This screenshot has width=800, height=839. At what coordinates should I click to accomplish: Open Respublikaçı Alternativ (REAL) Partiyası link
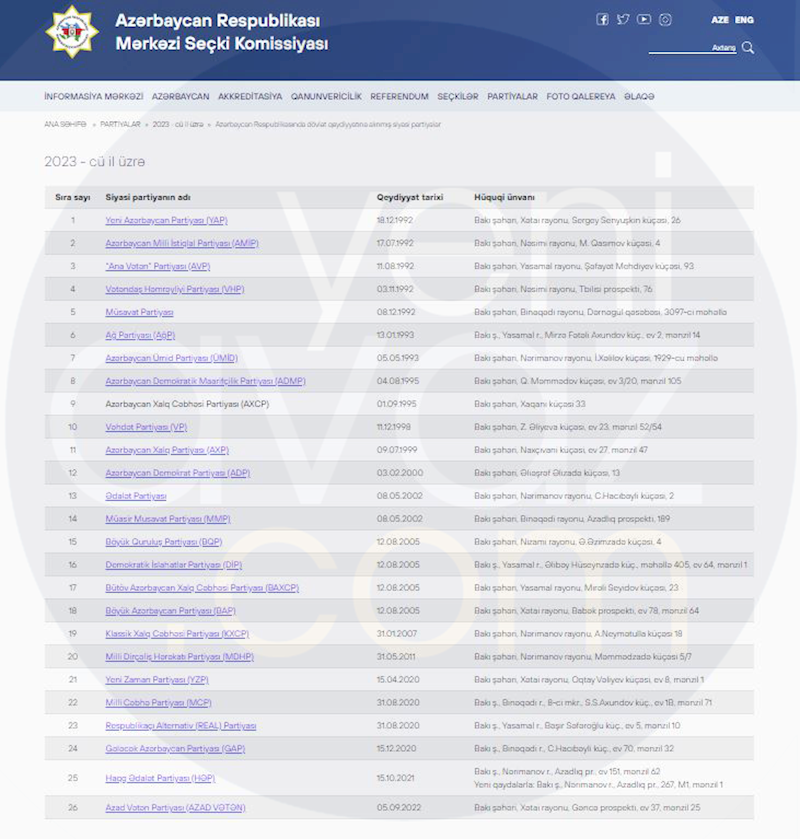click(x=181, y=725)
